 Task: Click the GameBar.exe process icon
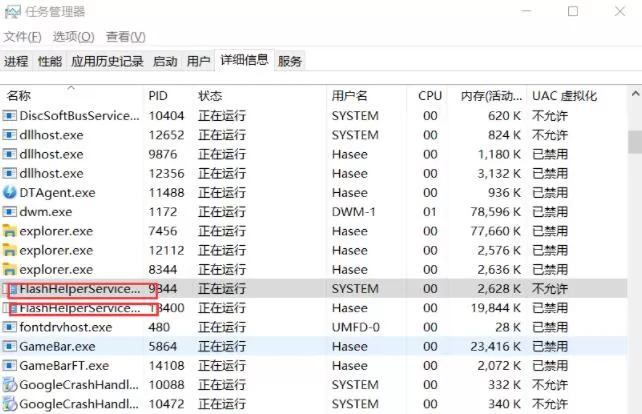point(9,346)
